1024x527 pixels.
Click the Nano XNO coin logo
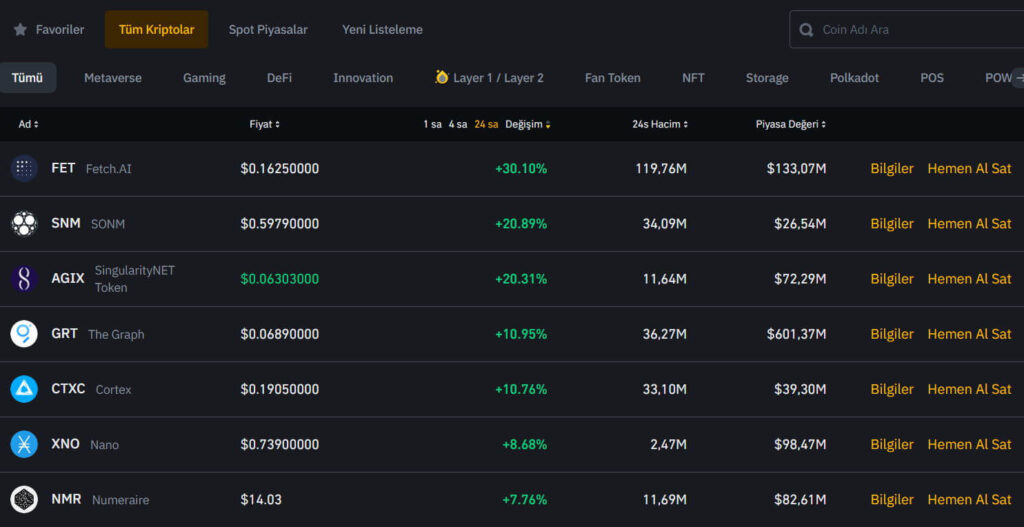click(24, 444)
